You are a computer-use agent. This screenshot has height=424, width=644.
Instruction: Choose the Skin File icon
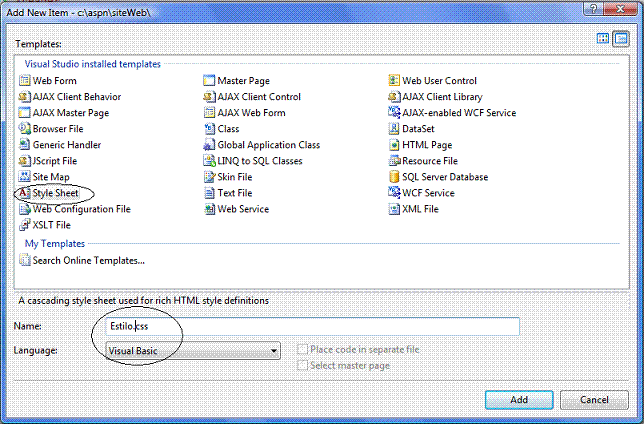[x=209, y=177]
